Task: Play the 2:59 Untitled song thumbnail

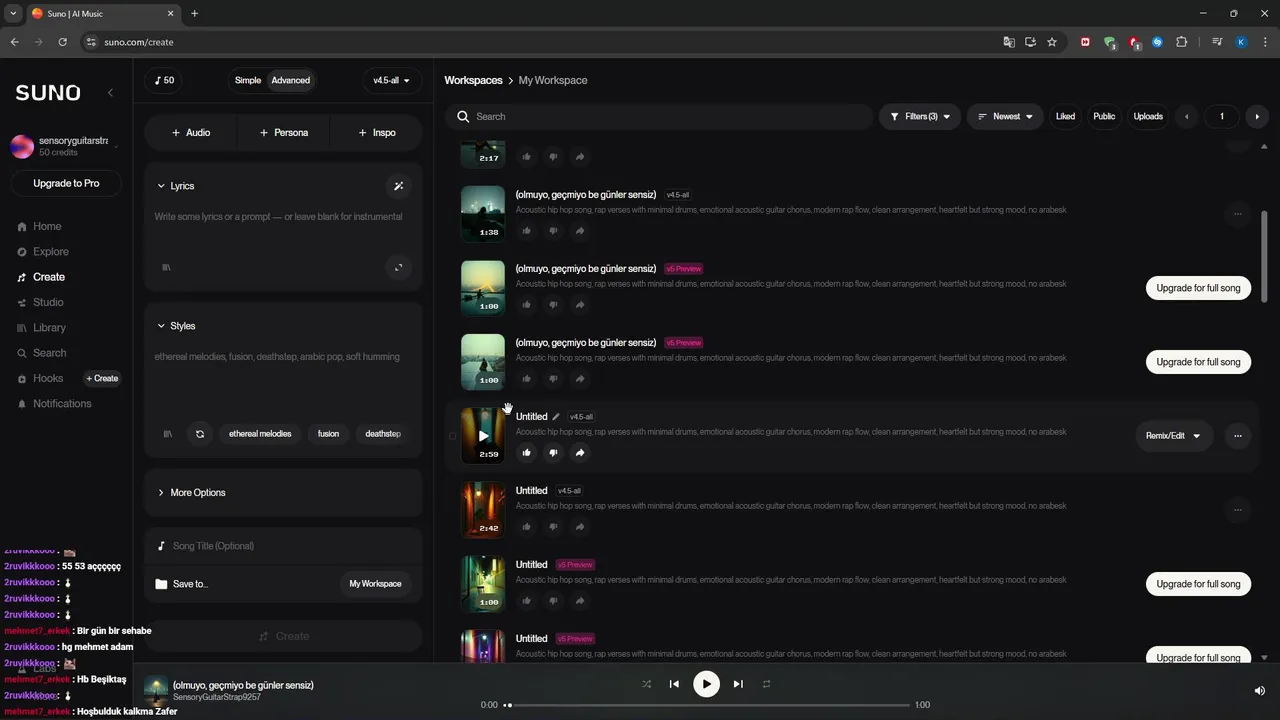Action: (x=483, y=436)
